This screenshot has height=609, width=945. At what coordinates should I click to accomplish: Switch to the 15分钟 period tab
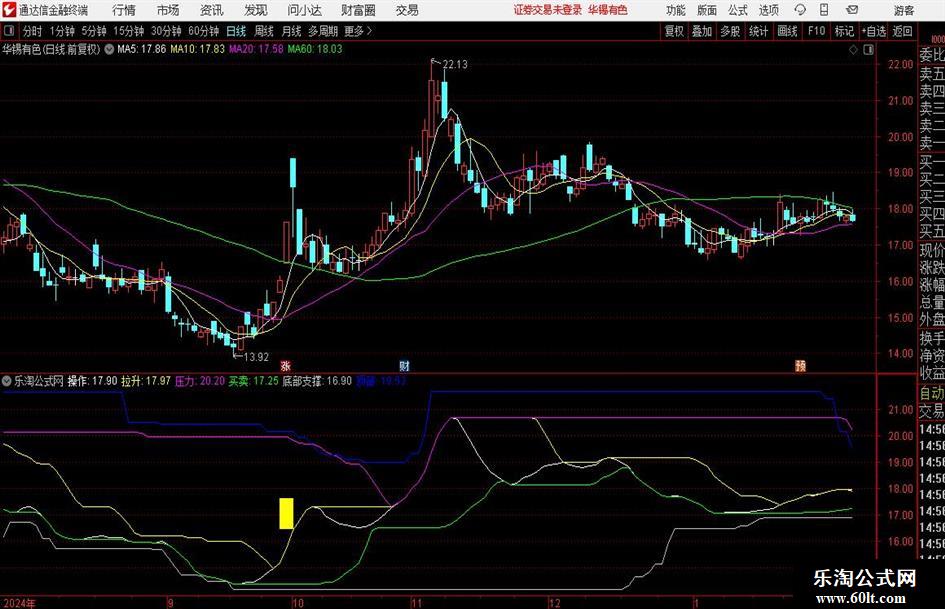click(x=128, y=31)
